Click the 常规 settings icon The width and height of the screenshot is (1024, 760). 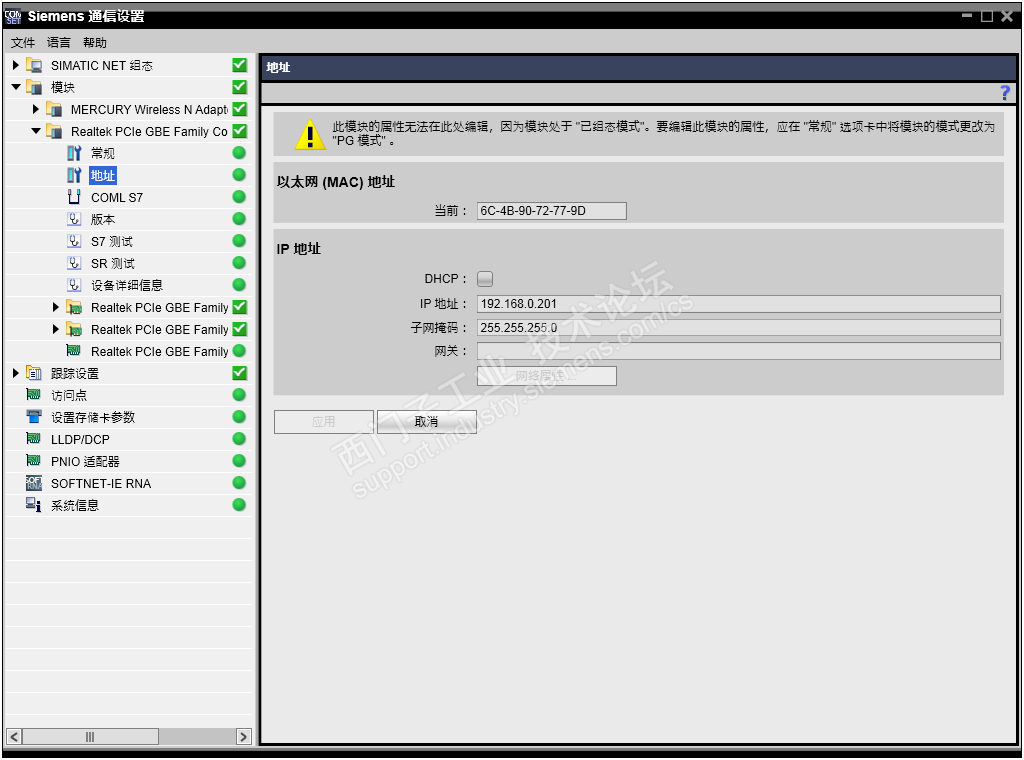[74, 153]
